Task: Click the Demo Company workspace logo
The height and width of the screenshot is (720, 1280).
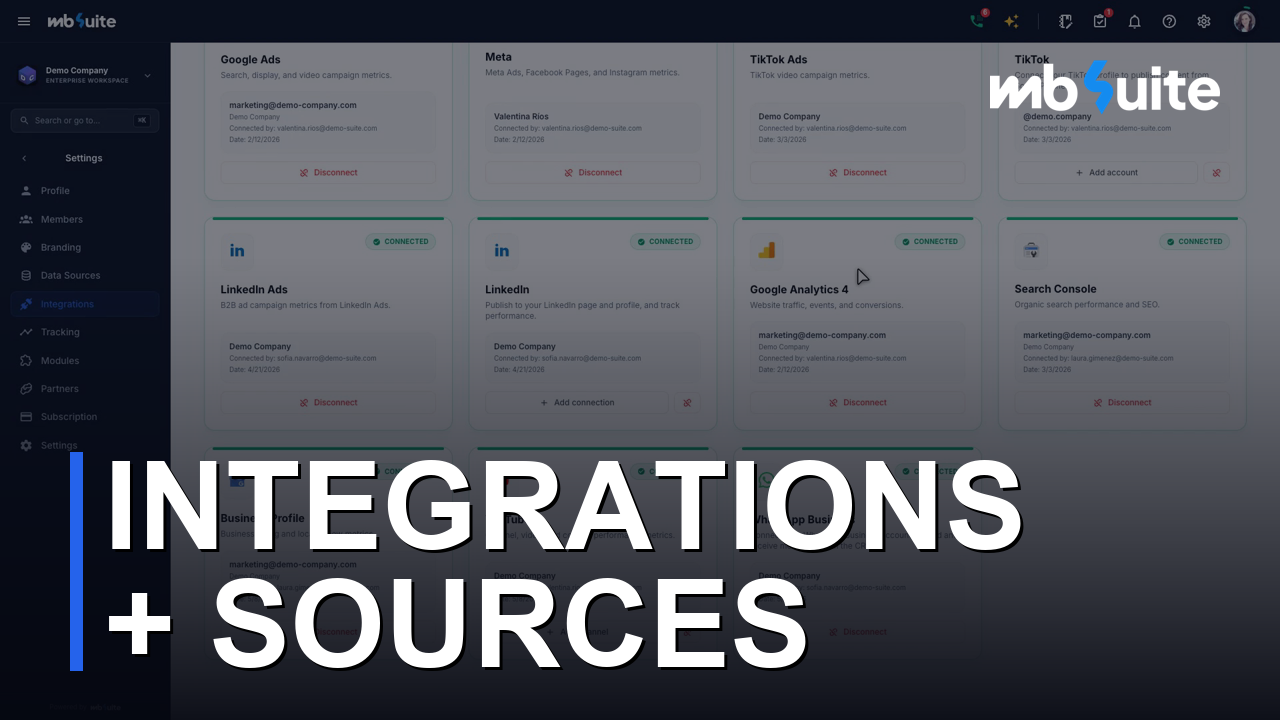Action: click(28, 75)
